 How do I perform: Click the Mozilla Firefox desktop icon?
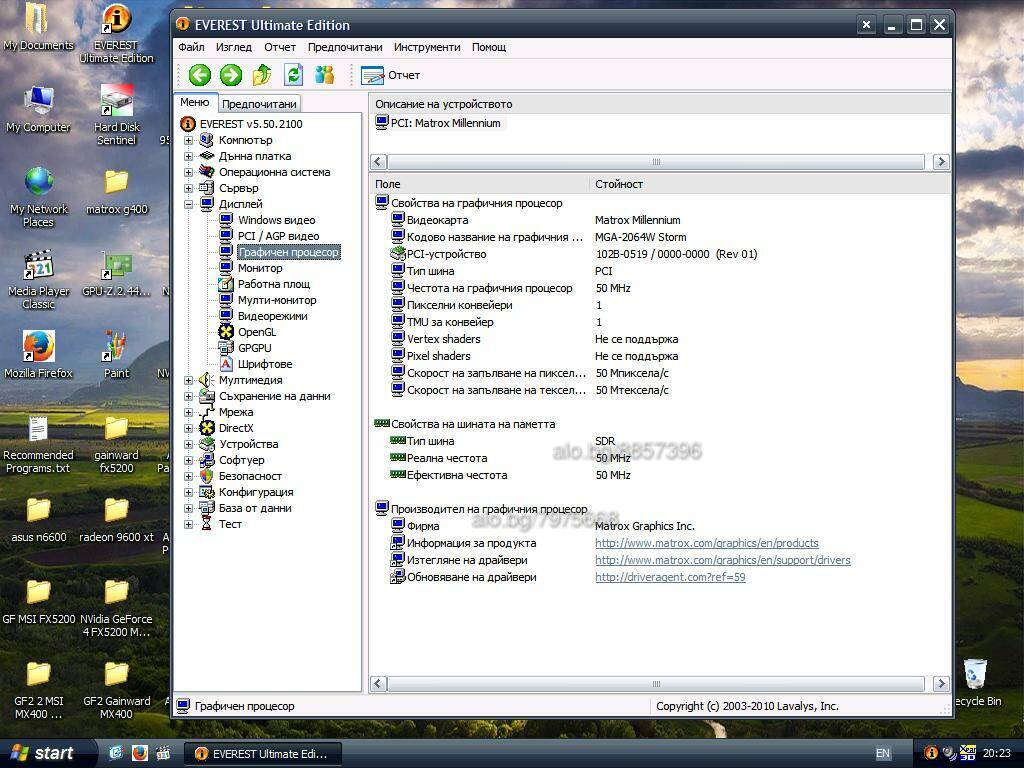click(x=39, y=355)
